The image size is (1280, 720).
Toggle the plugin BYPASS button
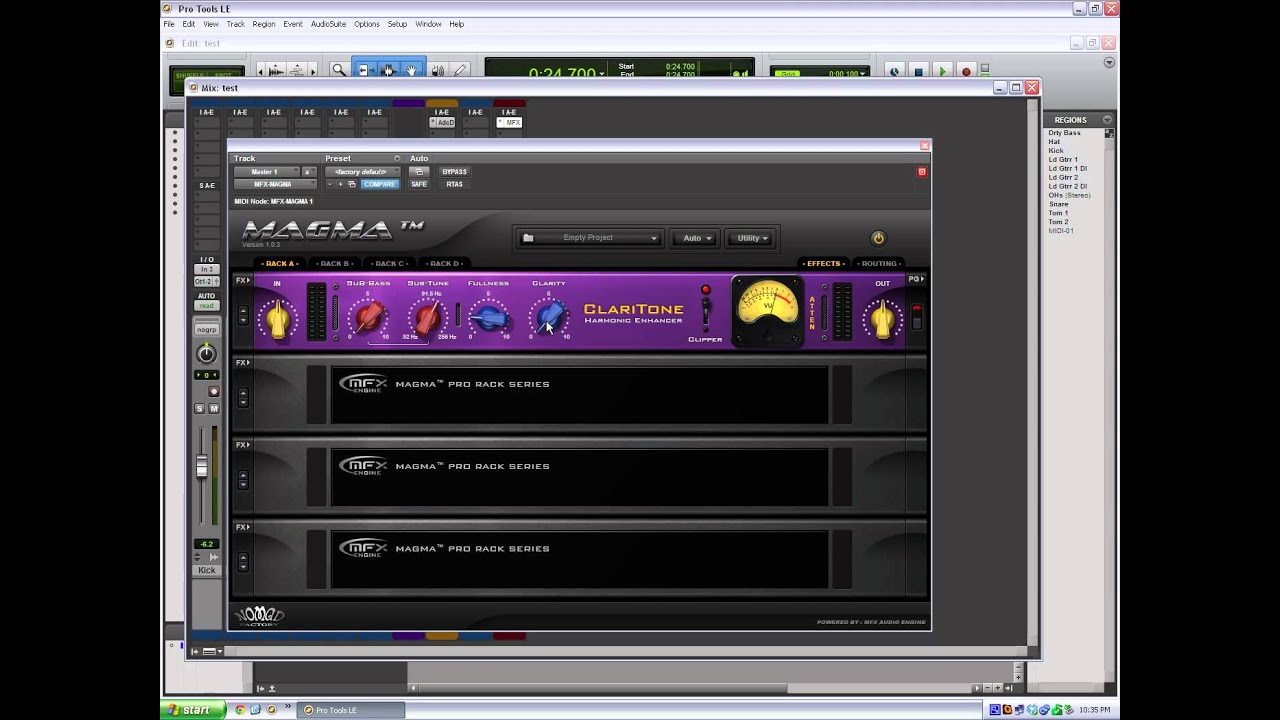(x=454, y=172)
